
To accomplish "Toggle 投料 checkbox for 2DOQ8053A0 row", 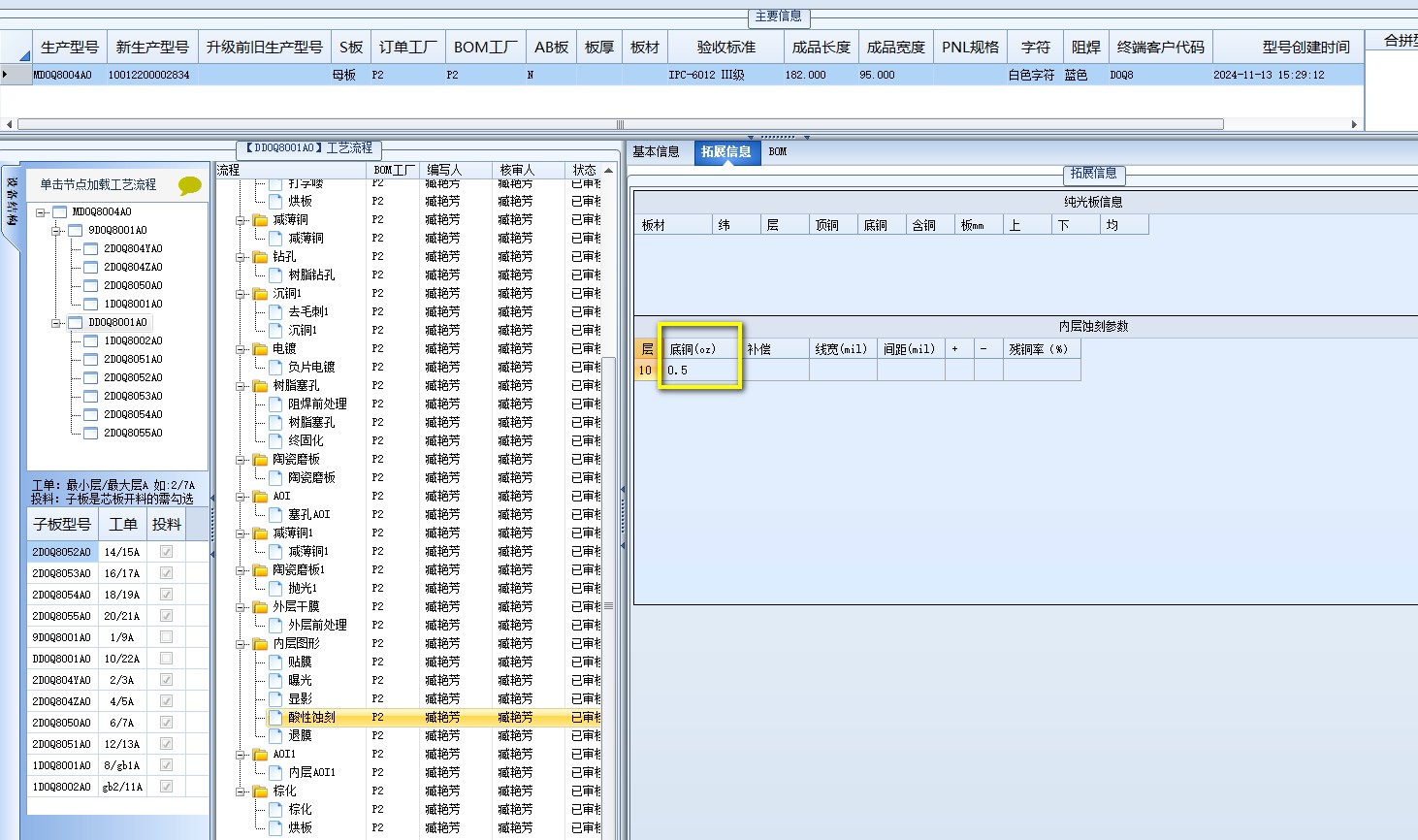I will coord(166,573).
